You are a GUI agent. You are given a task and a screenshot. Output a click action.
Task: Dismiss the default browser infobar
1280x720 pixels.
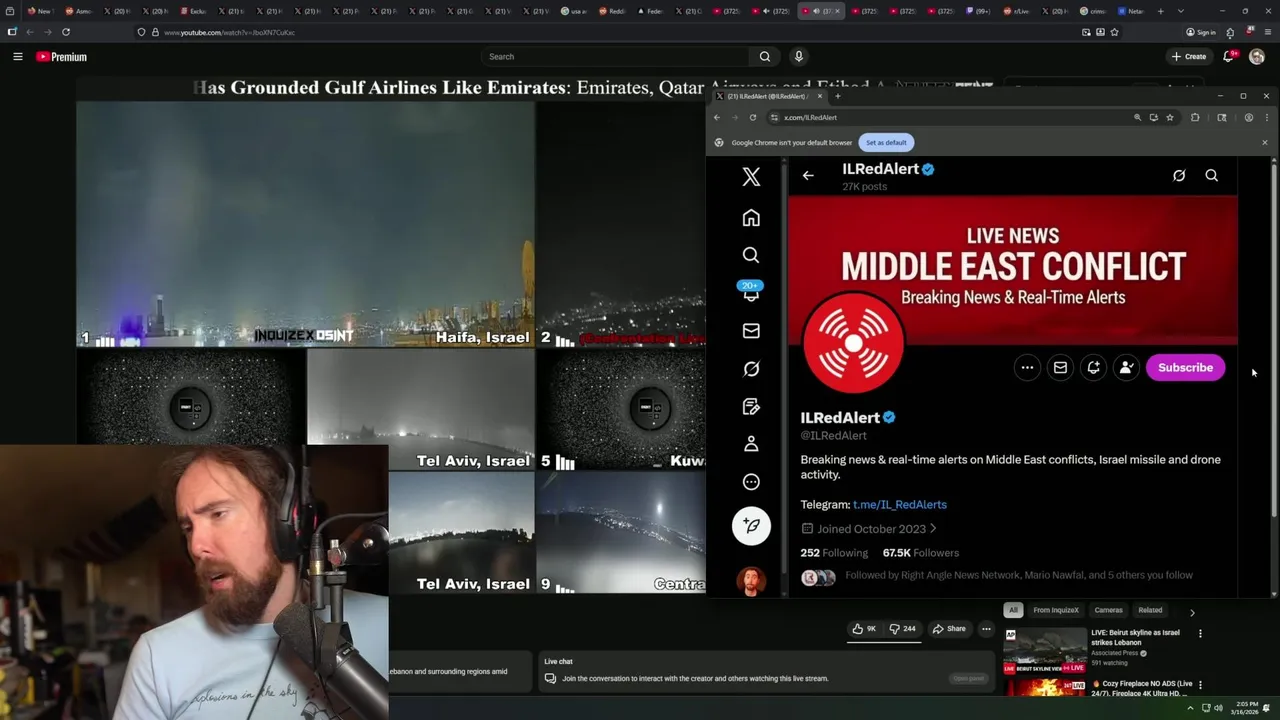coord(1264,143)
